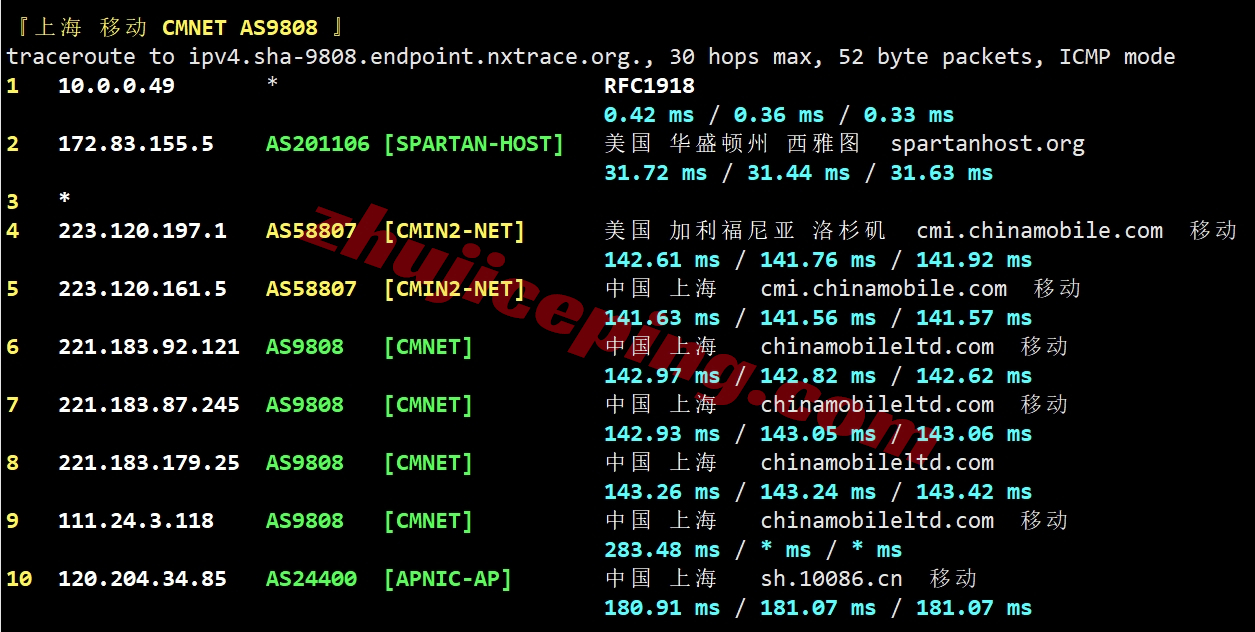Click cmi.chinamobile.com on hop 5 row
Screen dimensions: 1255x632
click(x=884, y=289)
